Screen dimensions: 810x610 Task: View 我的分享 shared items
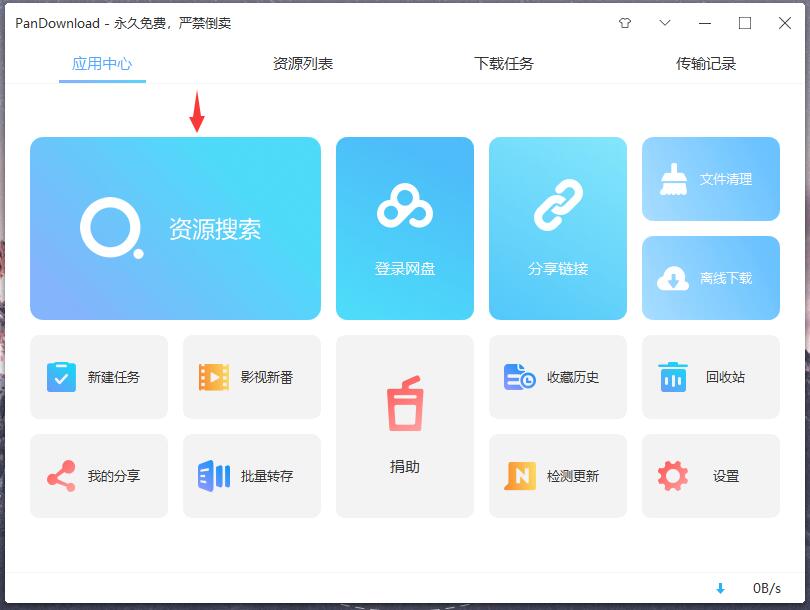click(x=99, y=476)
